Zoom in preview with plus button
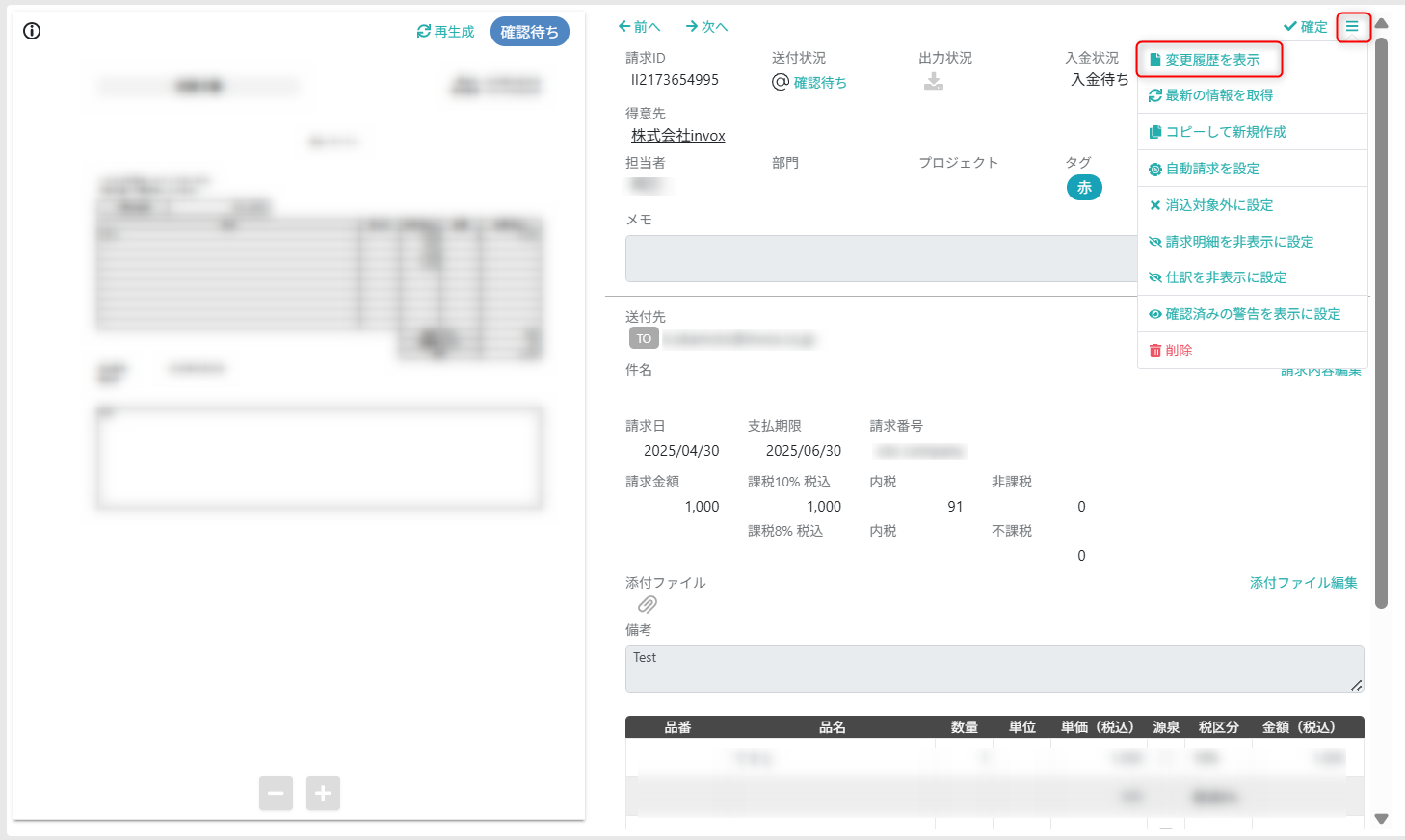The image size is (1405, 840). pyautogui.click(x=323, y=793)
